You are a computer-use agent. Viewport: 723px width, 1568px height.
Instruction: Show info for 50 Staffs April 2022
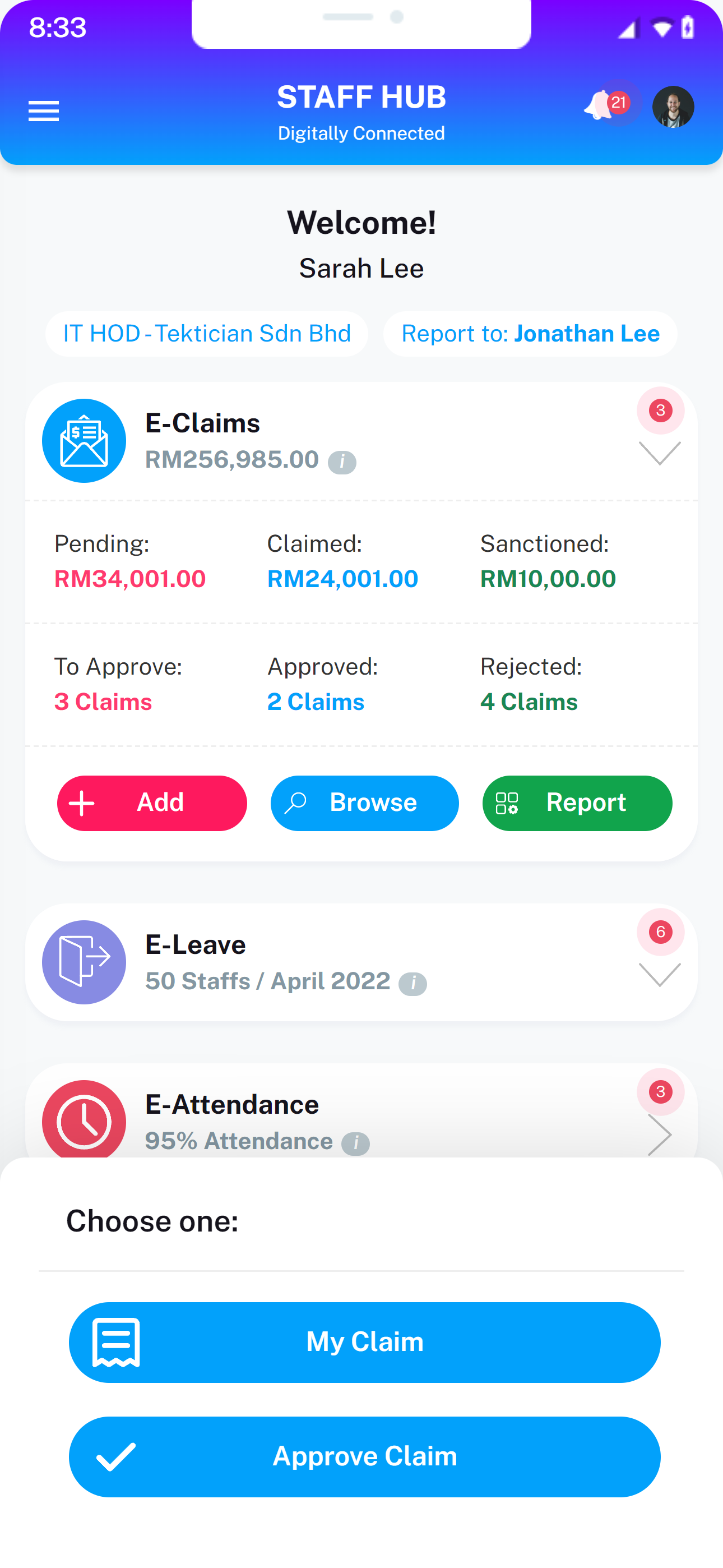click(x=413, y=983)
